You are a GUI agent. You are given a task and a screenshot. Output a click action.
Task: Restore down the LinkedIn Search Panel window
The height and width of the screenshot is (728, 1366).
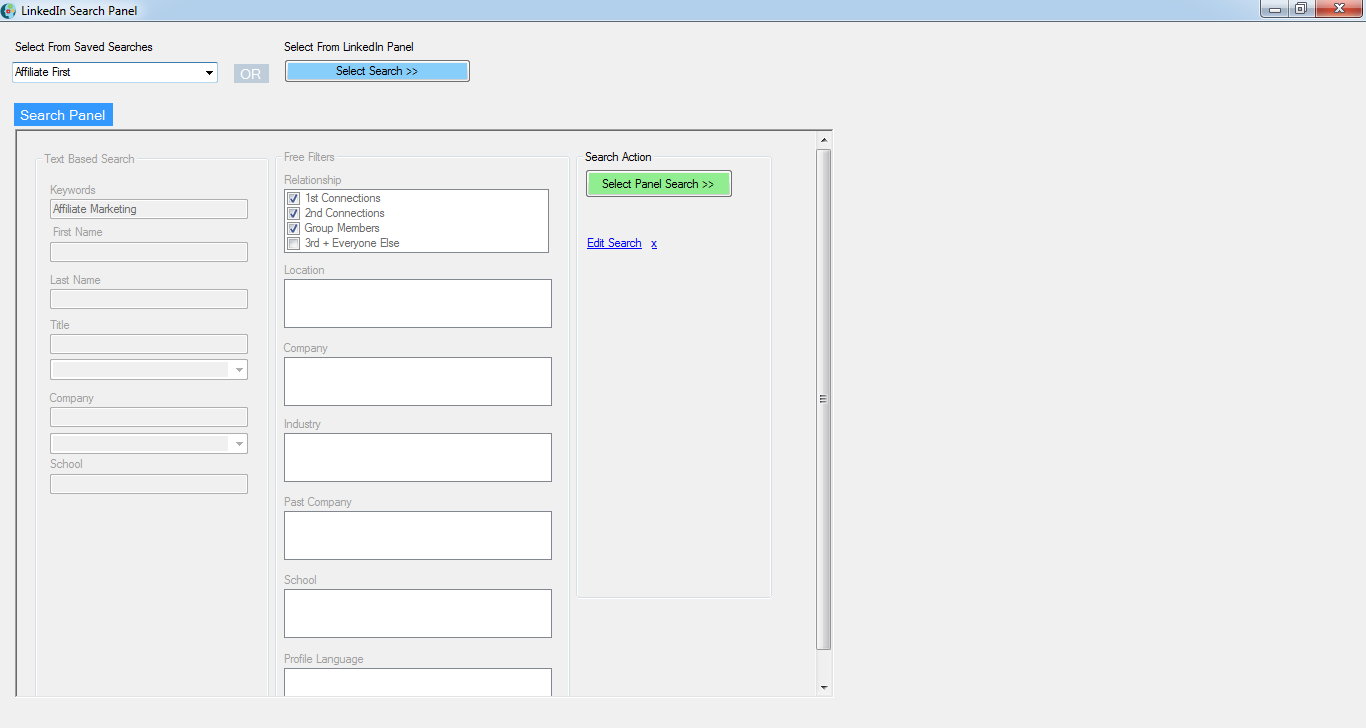coord(1301,9)
